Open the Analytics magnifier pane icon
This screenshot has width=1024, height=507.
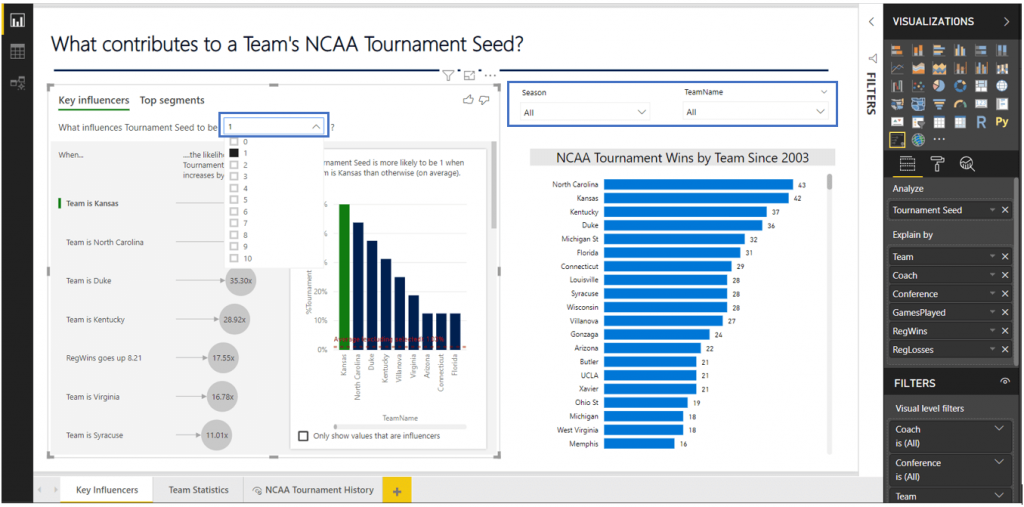coord(966,165)
